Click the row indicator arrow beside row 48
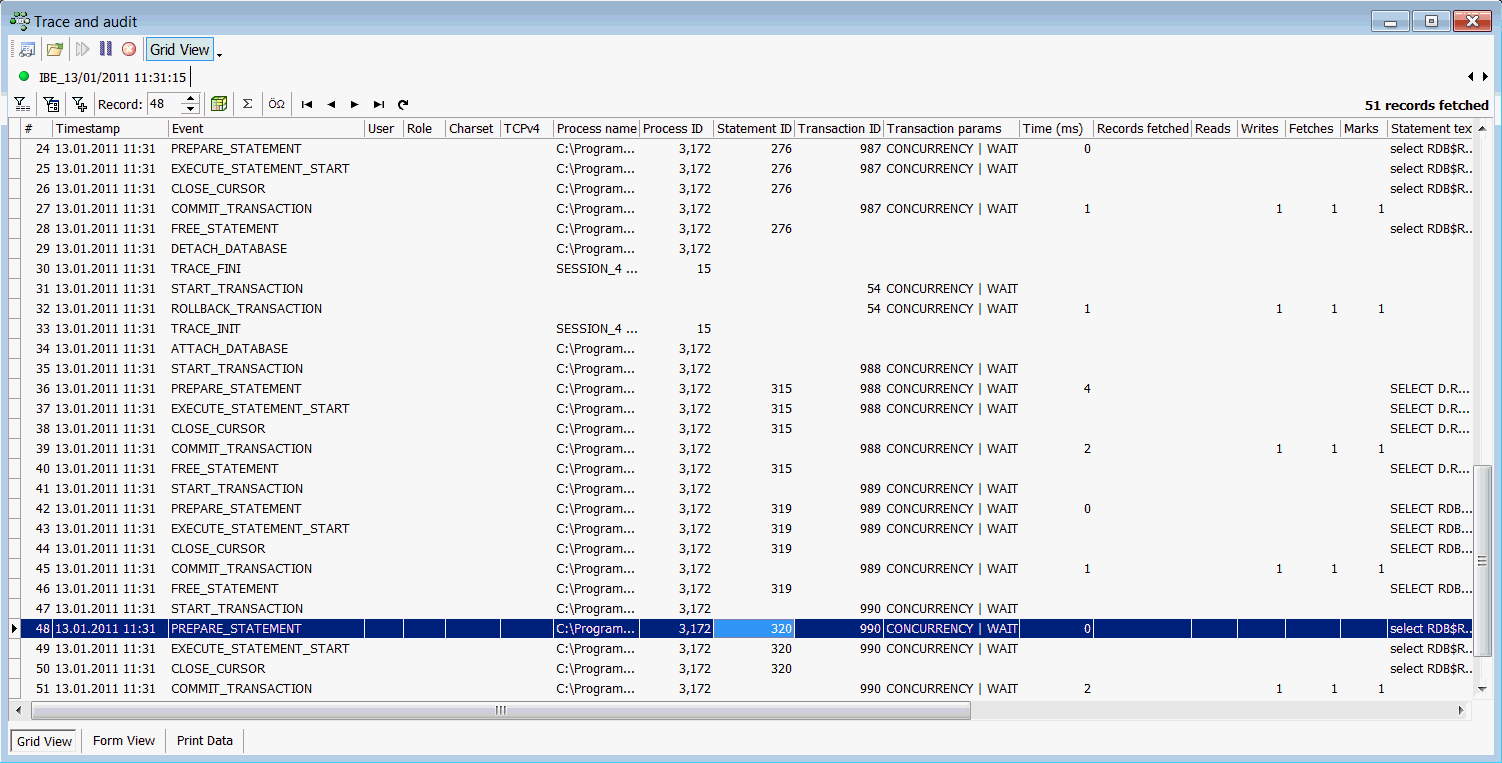This screenshot has height=763, width=1502. (14, 628)
